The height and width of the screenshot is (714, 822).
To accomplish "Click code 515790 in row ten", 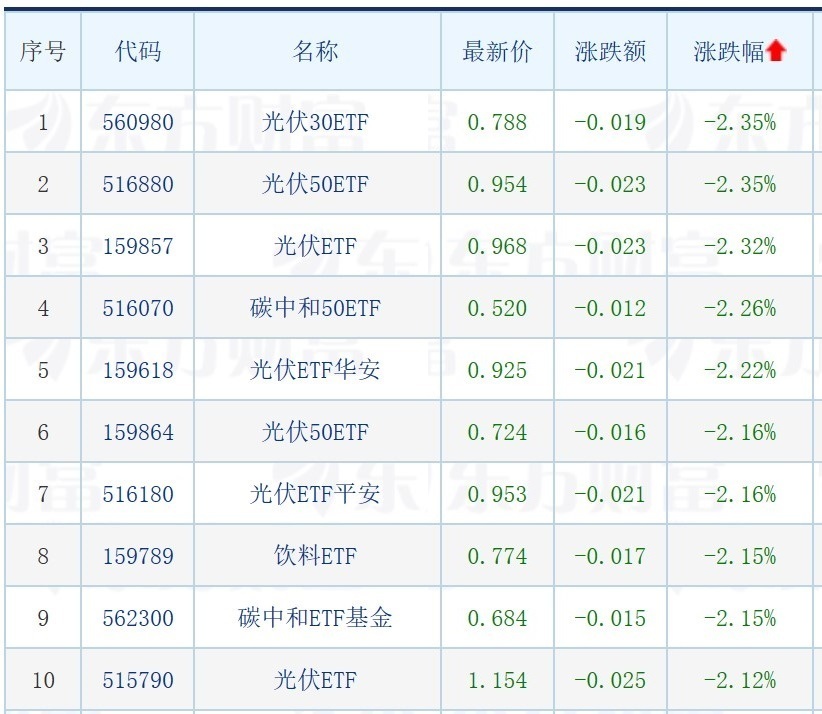I will pos(138,680).
